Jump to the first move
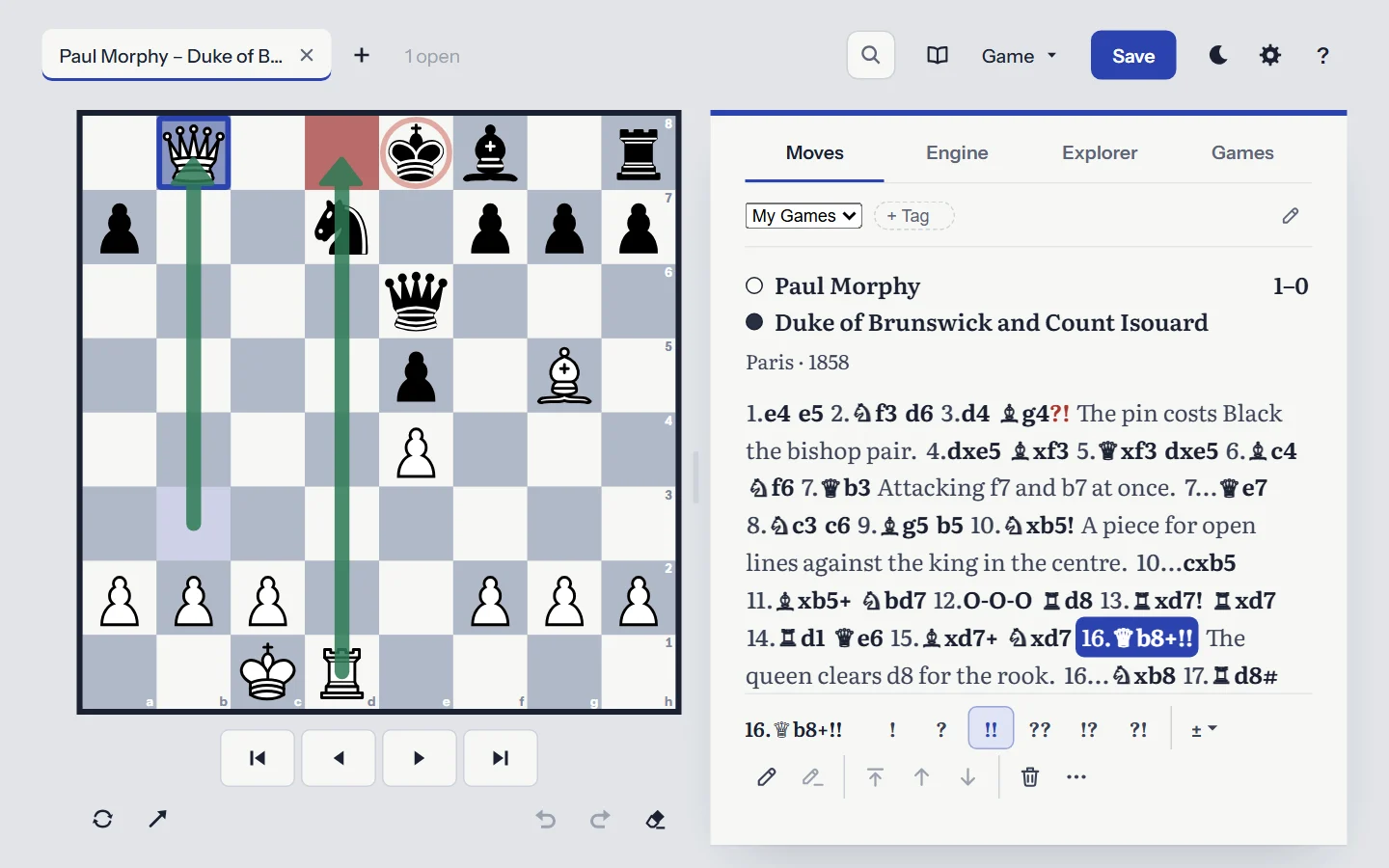The height and width of the screenshot is (868, 1389). coord(258,758)
